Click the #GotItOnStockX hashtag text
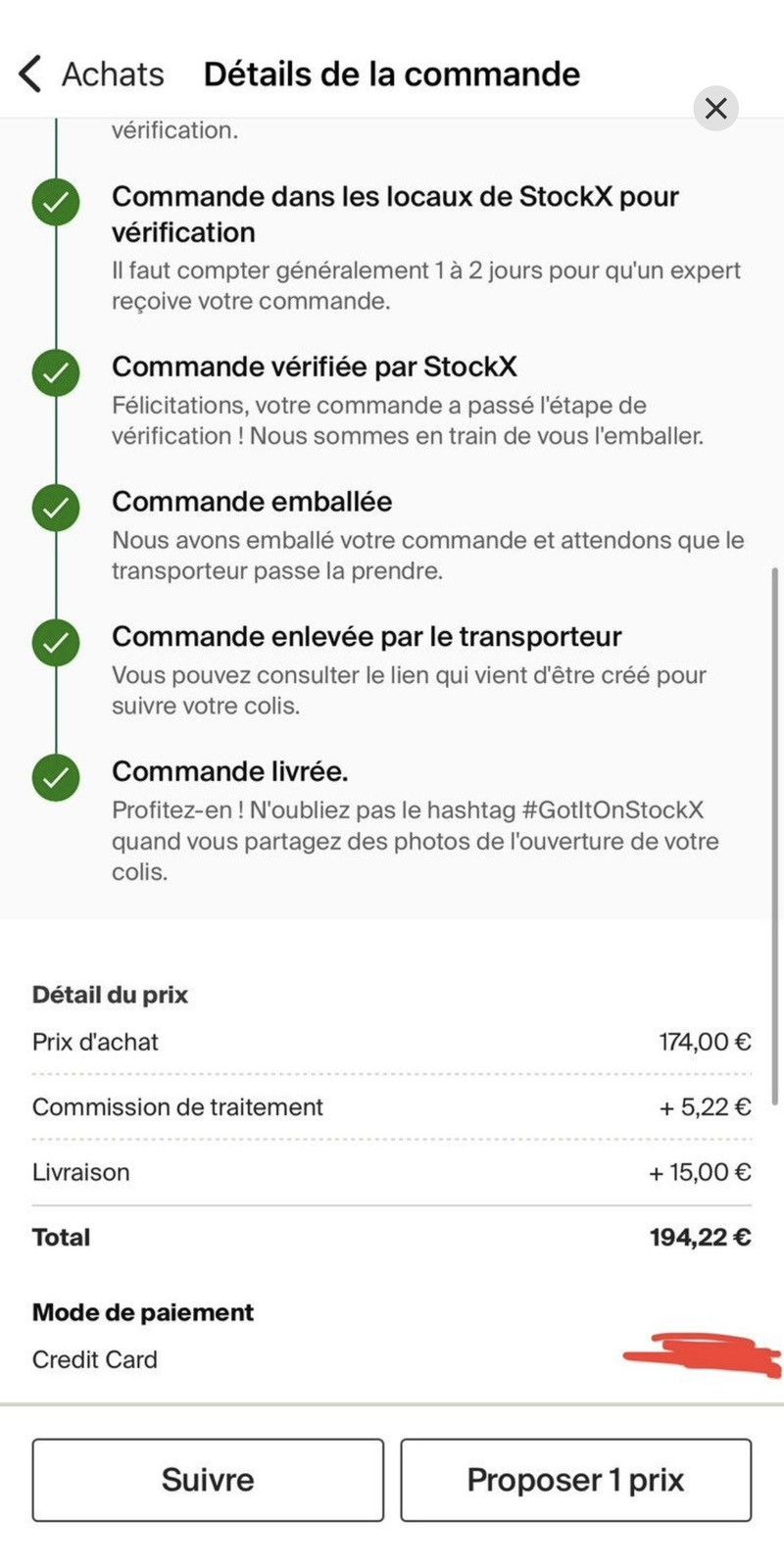 point(612,810)
